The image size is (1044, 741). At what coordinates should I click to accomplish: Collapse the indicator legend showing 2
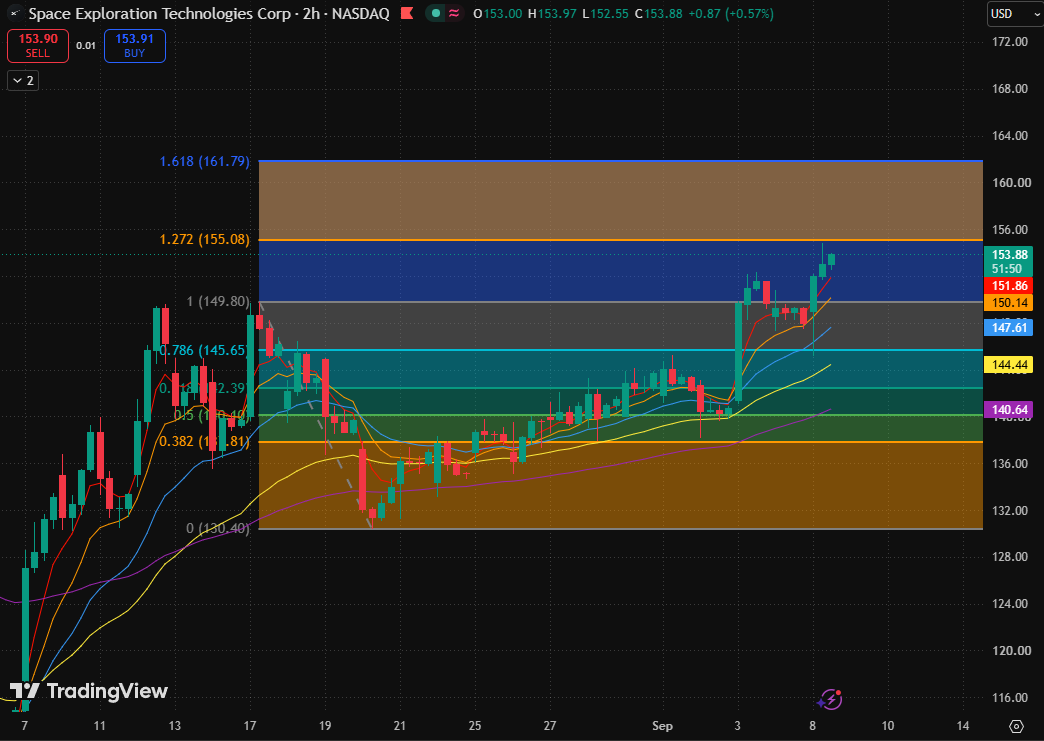pyautogui.click(x=23, y=81)
